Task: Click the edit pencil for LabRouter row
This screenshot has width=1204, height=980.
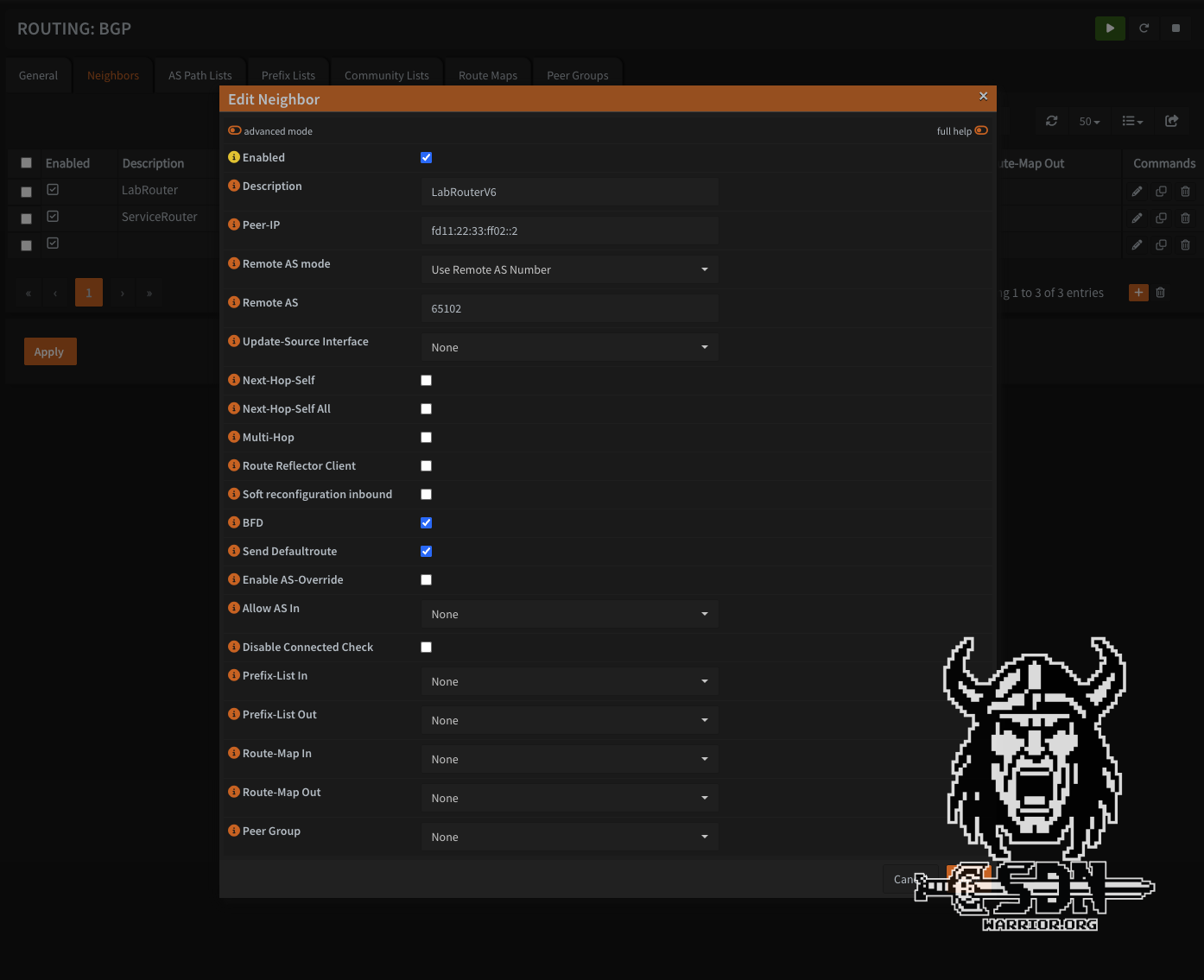Action: 1137,191
